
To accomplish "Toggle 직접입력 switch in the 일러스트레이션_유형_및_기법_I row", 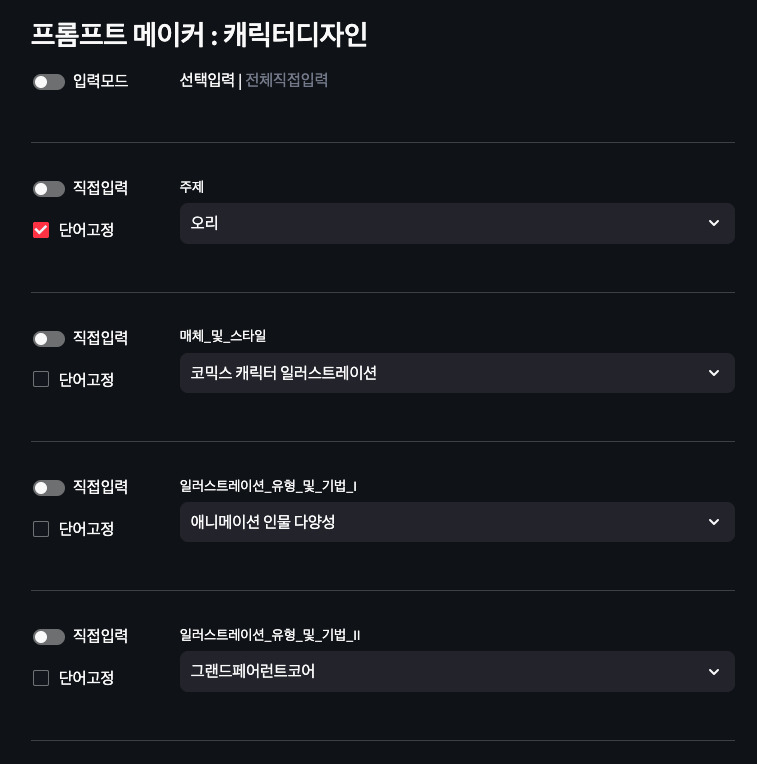I will pos(48,488).
